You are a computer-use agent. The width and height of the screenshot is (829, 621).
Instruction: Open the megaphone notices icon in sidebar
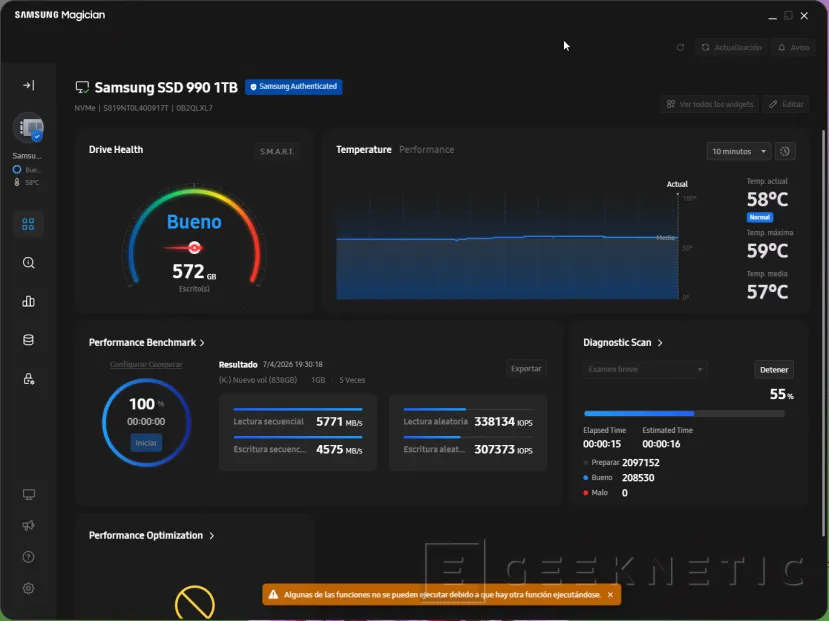29,525
